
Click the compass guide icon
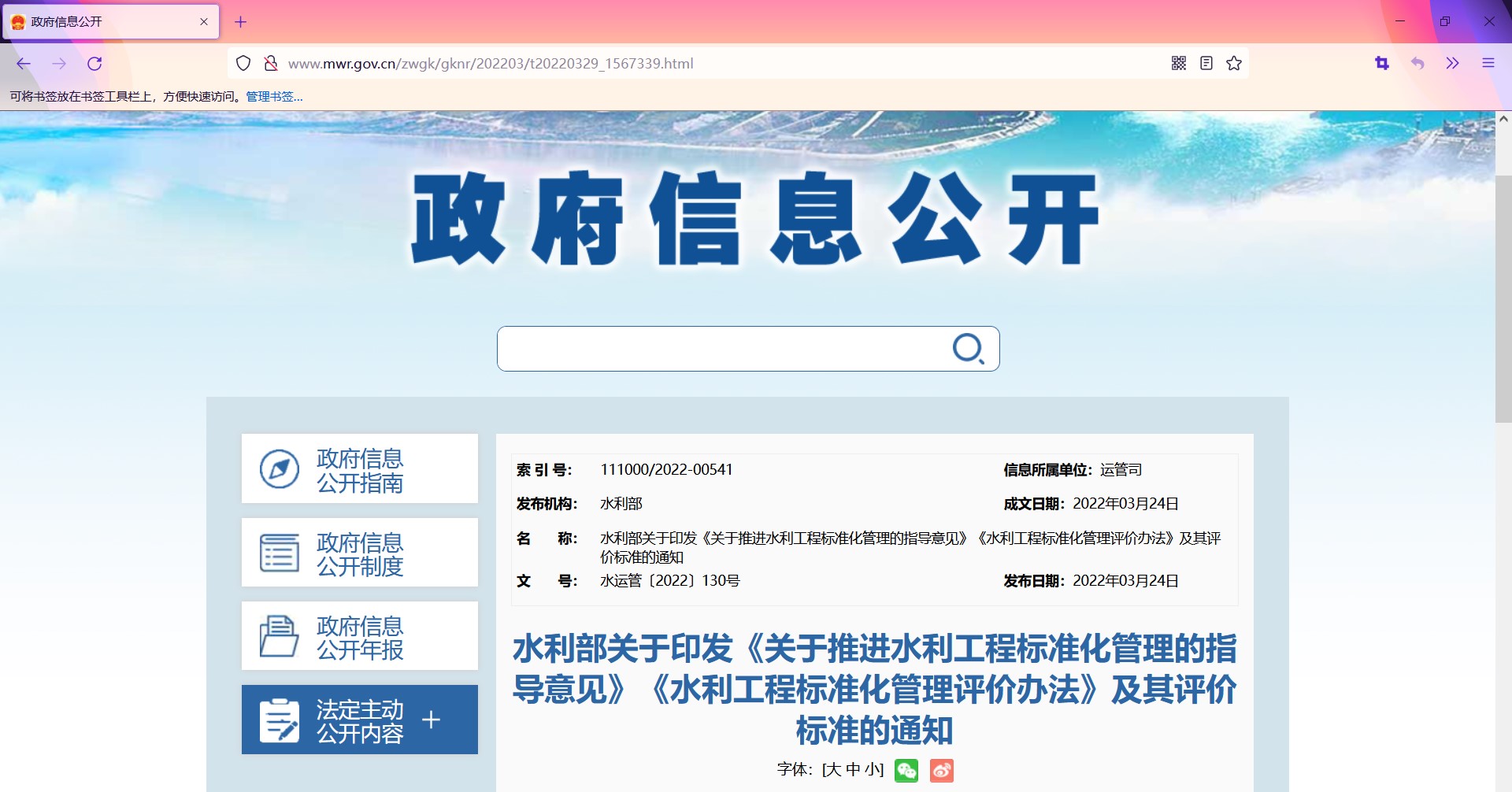280,469
